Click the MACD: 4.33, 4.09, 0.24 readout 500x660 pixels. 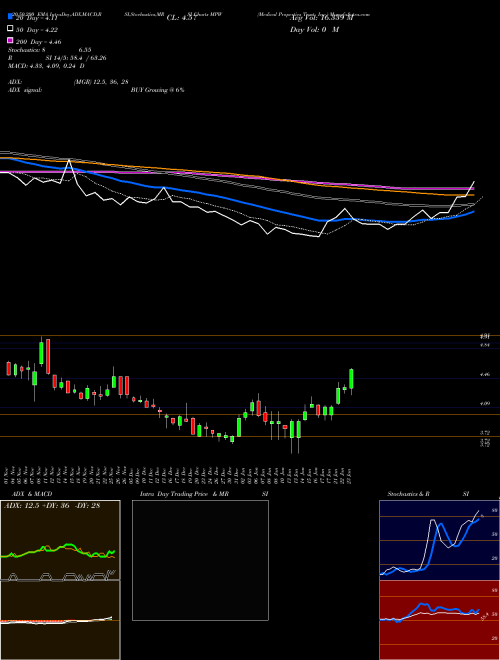point(46,66)
